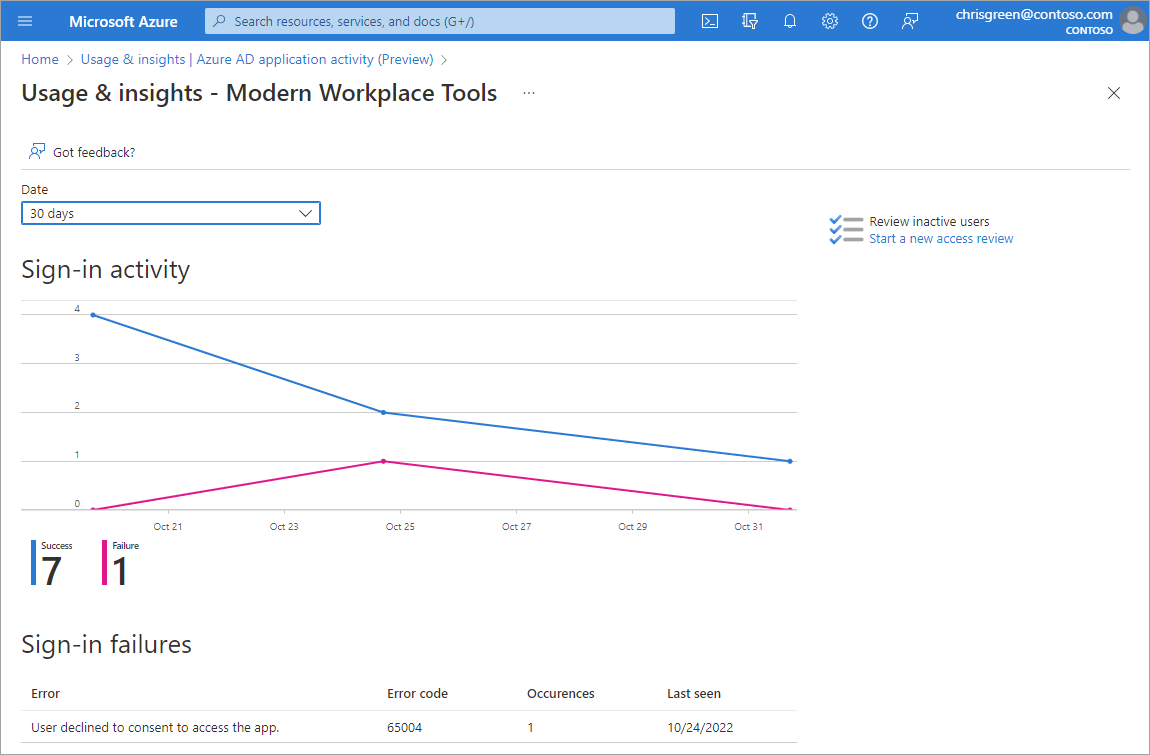
Task: Click the pink Failure legend swatch
Action: coord(104,563)
